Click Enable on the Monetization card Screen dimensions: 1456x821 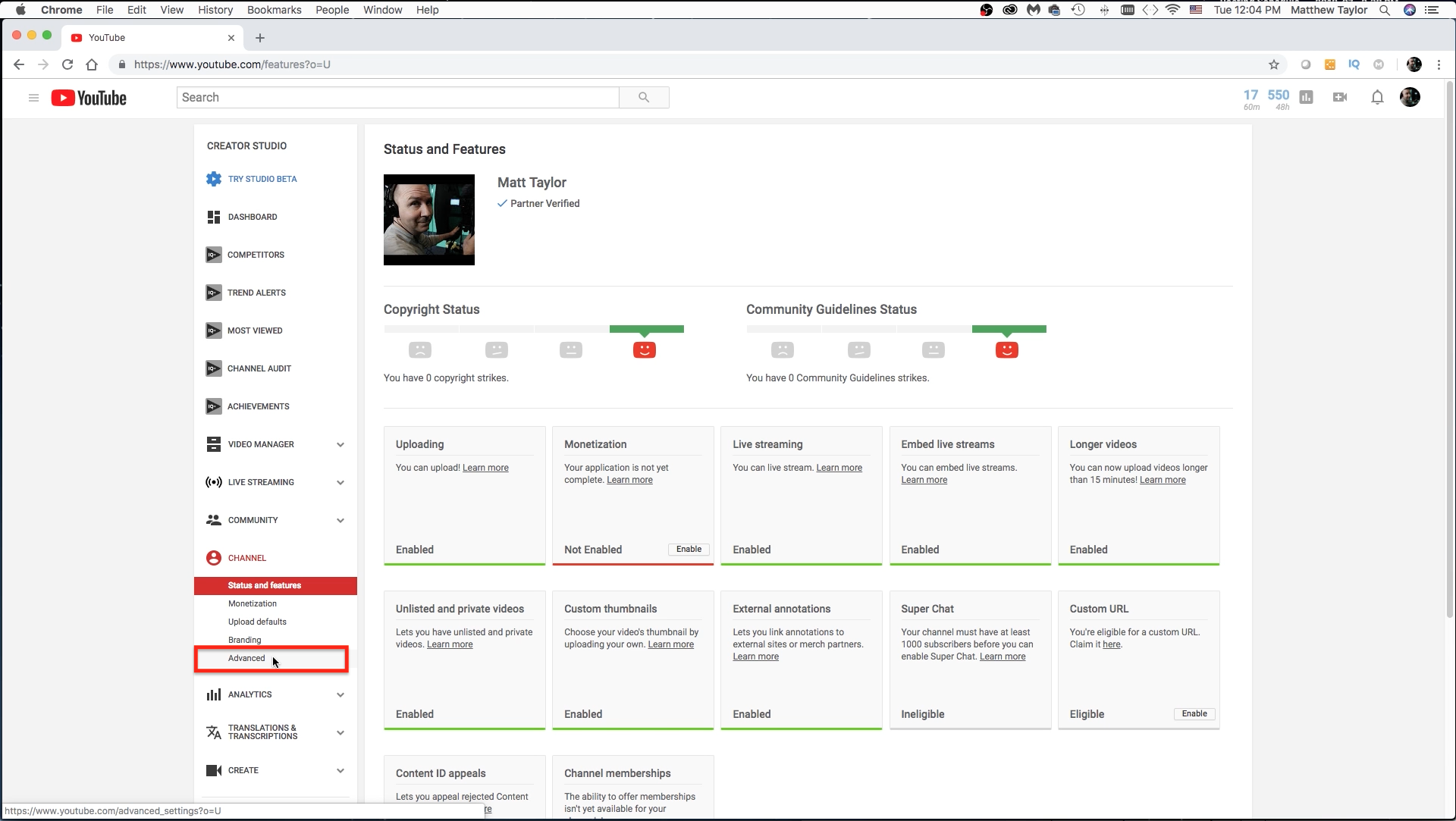[x=689, y=549]
